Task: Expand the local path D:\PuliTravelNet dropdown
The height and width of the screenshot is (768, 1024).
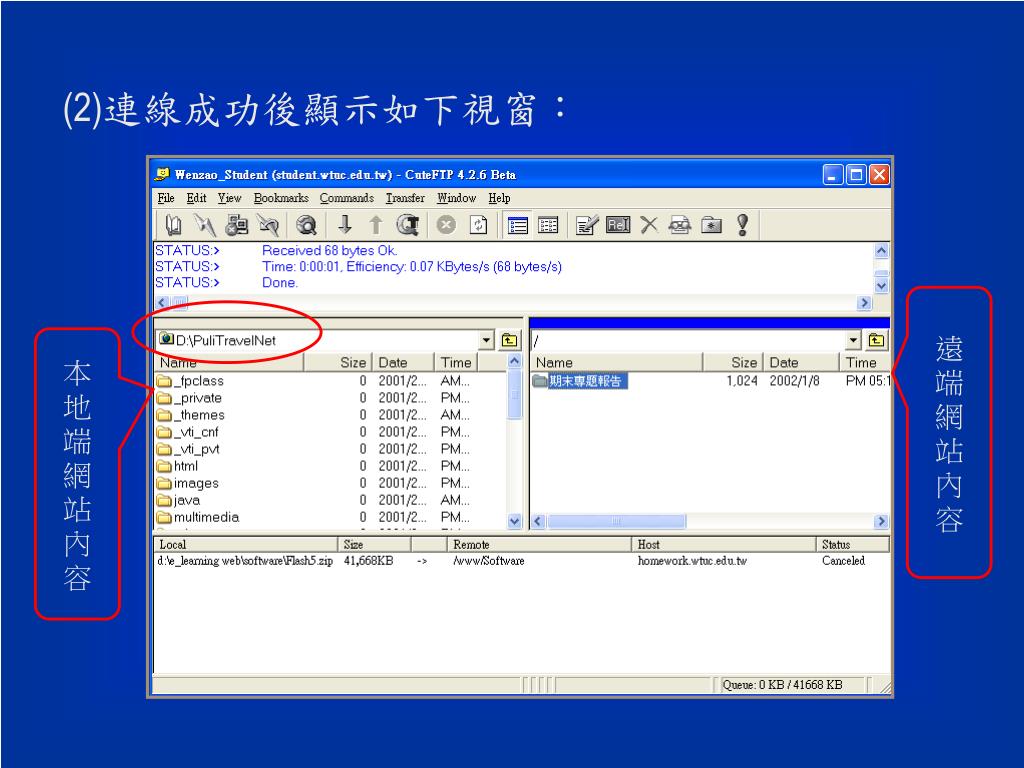Action: (486, 340)
